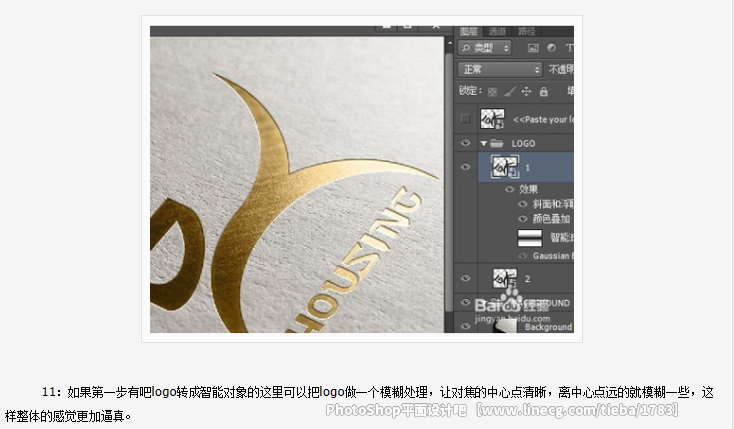Click the canvas vertical scrollbar
Screen dimensions: 734x429
click(x=449, y=183)
